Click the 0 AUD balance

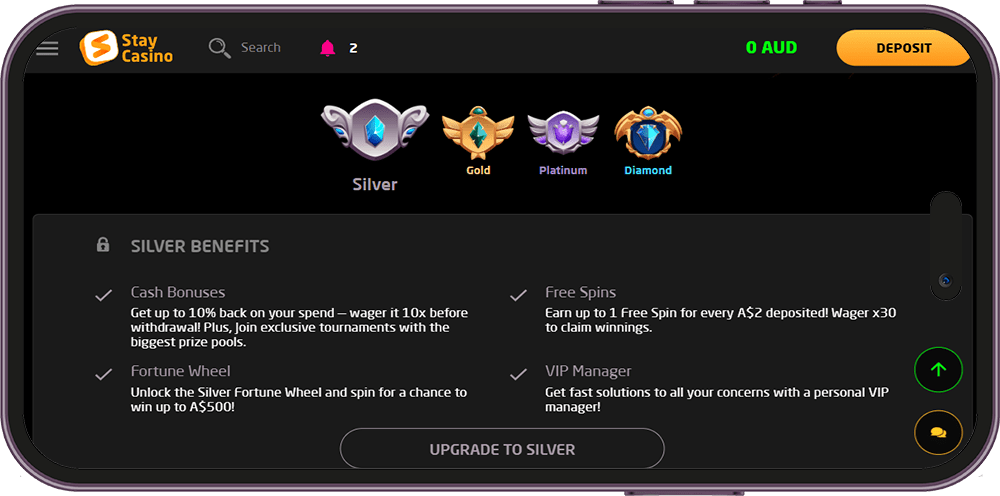click(771, 48)
